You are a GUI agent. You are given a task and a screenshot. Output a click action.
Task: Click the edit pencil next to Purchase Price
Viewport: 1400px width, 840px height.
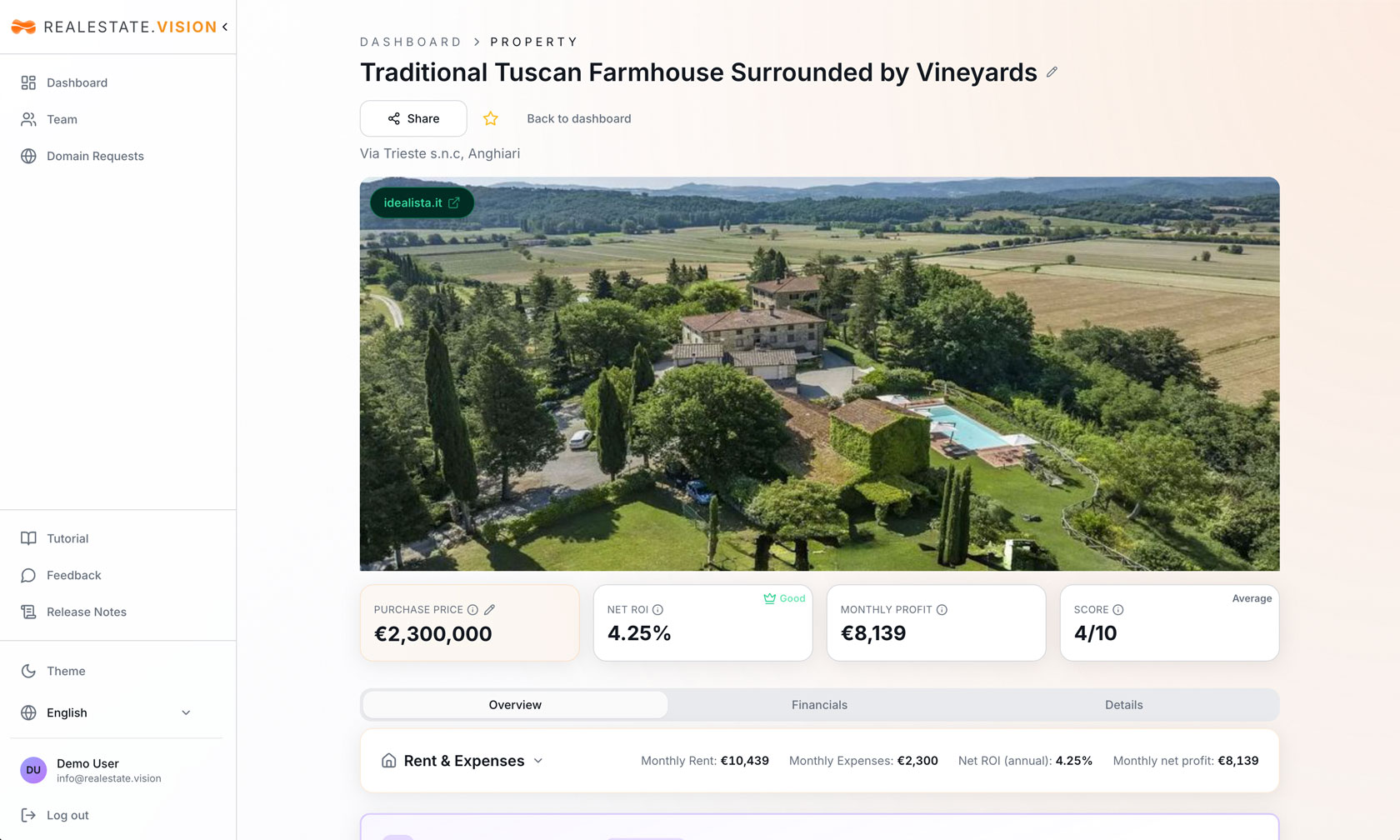pyautogui.click(x=490, y=610)
